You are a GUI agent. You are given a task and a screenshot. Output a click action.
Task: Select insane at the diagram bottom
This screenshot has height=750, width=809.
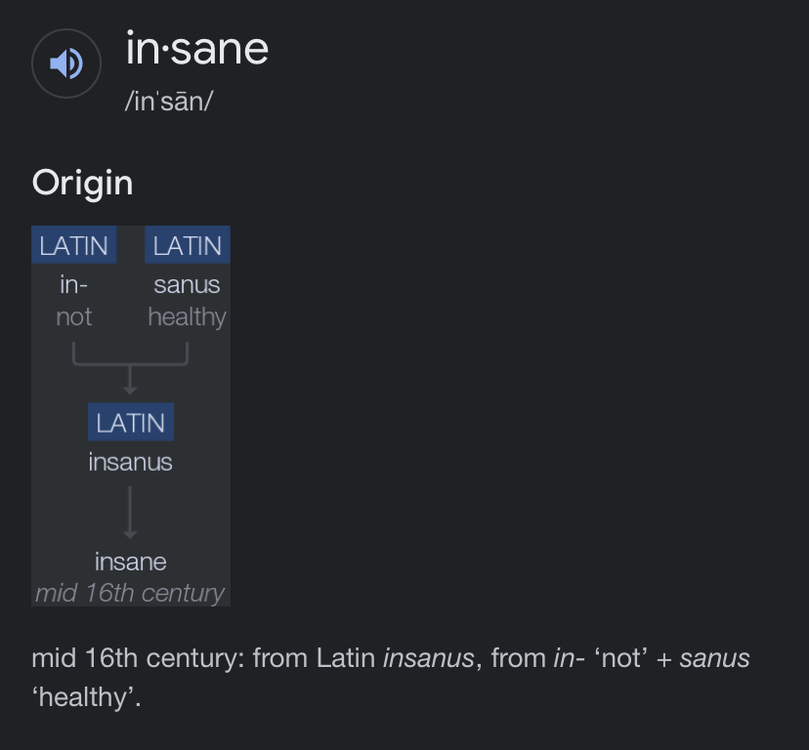coord(131,562)
